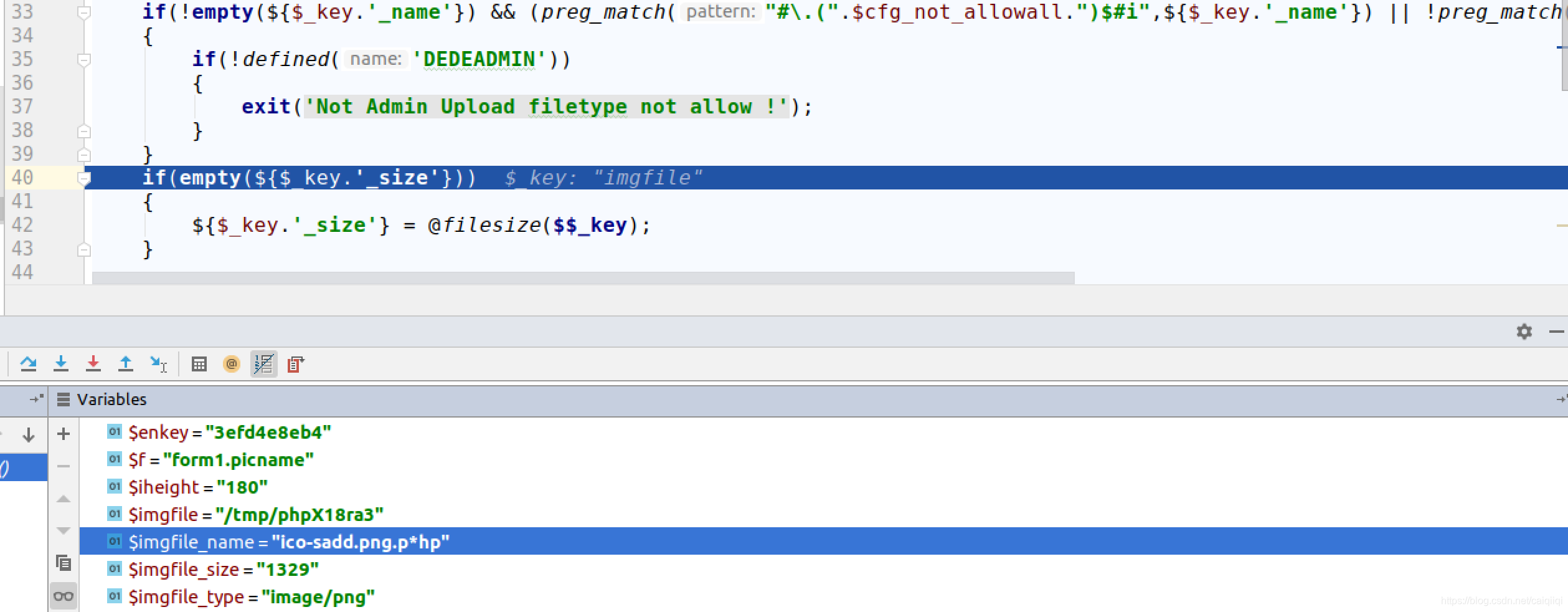Click the Force Step Into red arrow icon
Viewport: 1568px width, 612px height.
click(93, 363)
